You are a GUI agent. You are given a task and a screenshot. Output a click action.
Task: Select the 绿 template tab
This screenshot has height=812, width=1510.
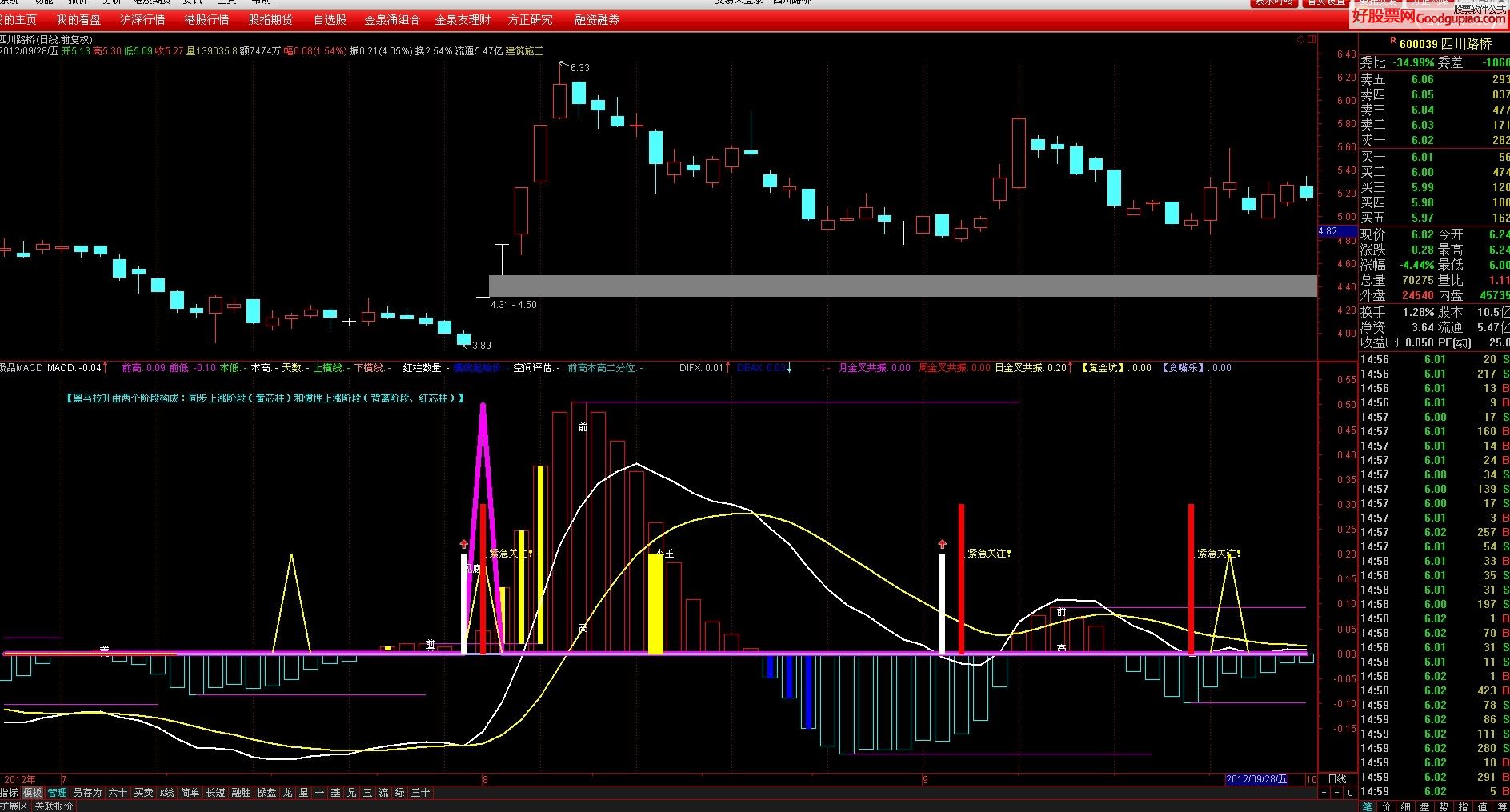(400, 793)
